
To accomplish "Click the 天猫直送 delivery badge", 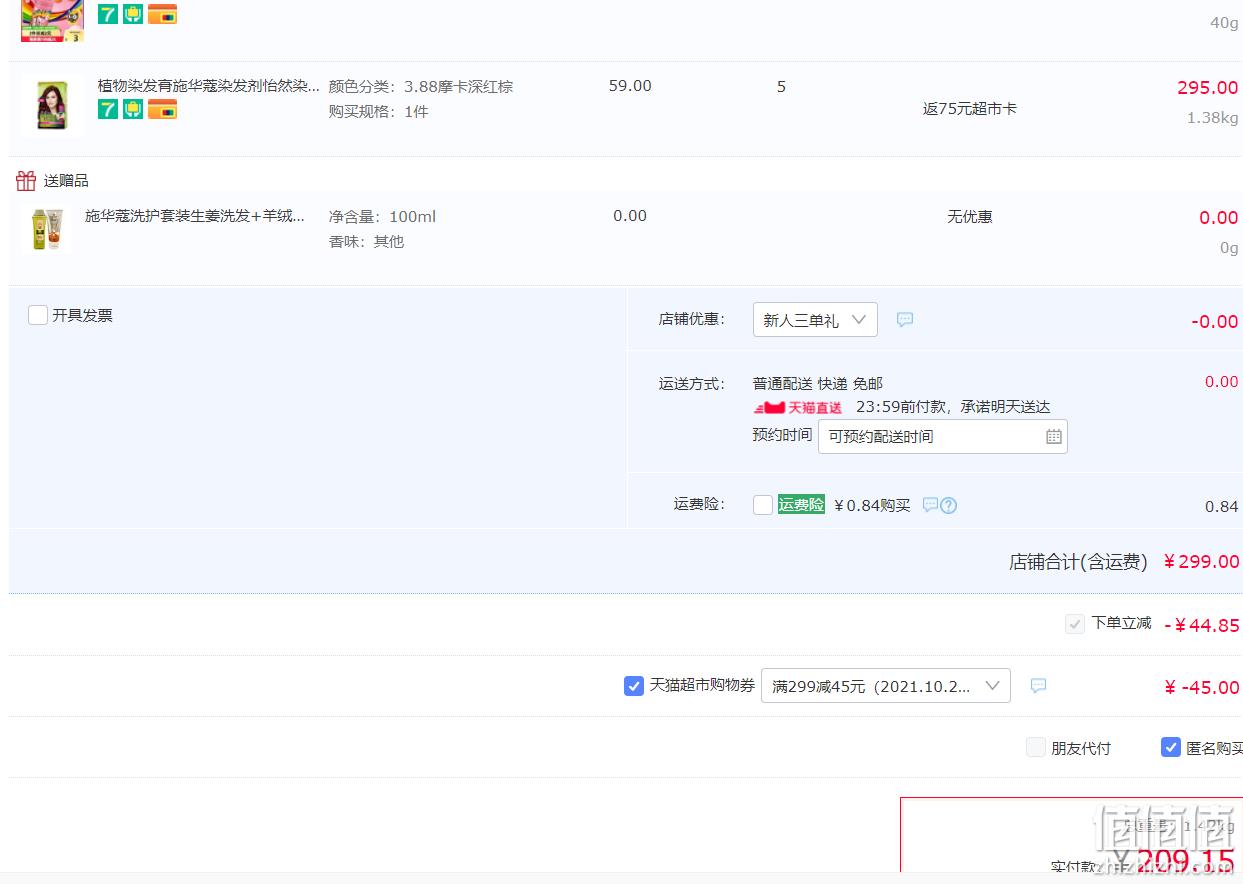I will coord(798,408).
